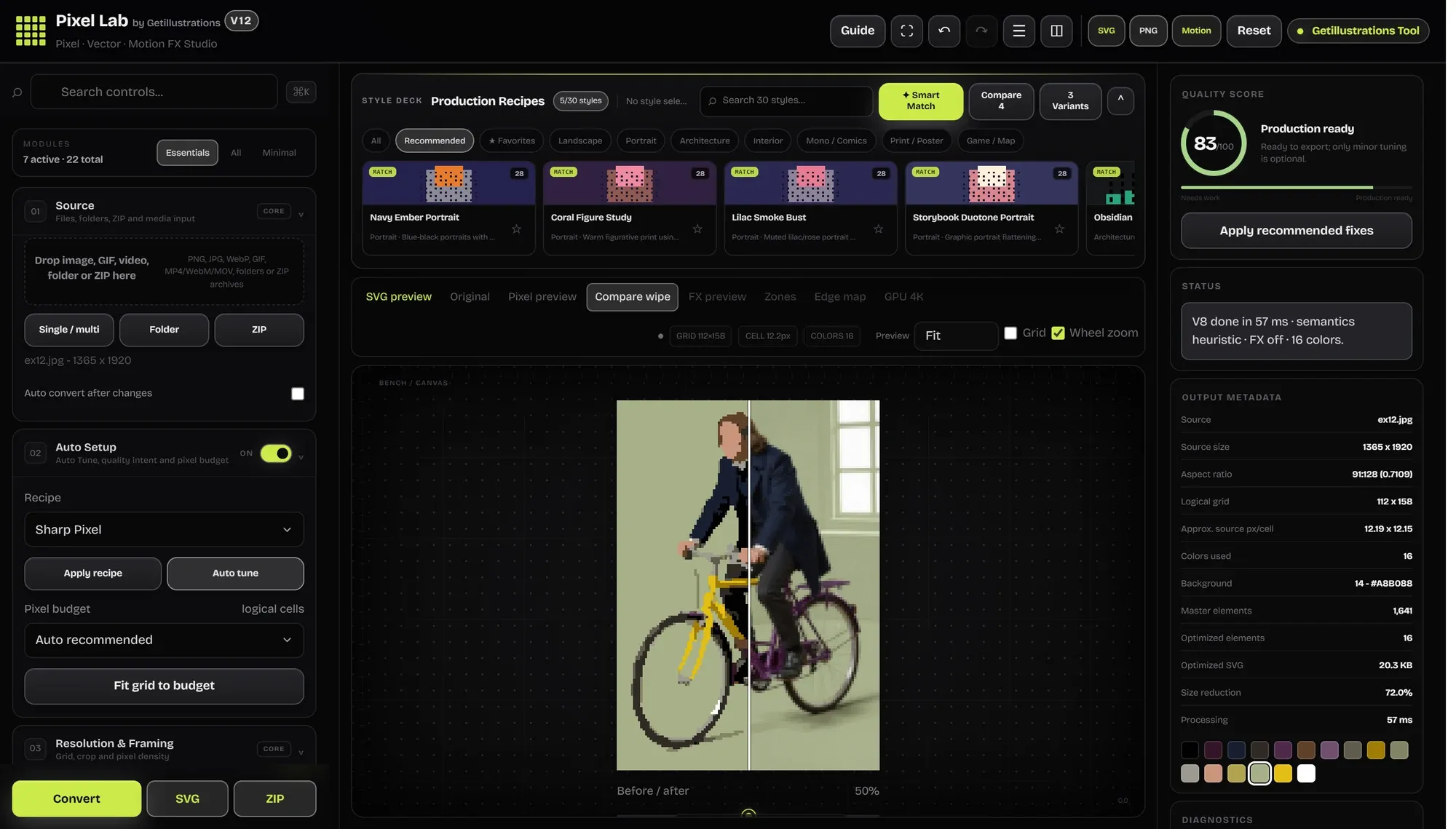Click the green Convert button

[76, 798]
